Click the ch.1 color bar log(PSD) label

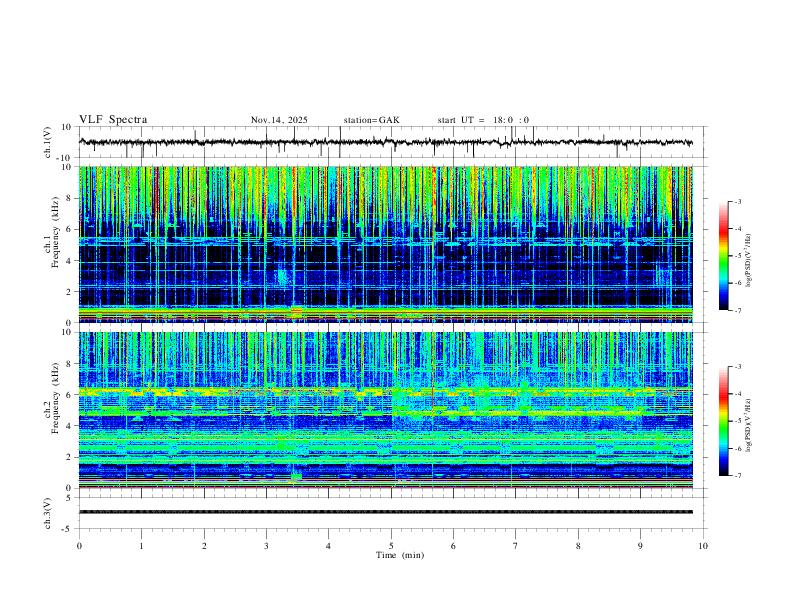(x=748, y=261)
